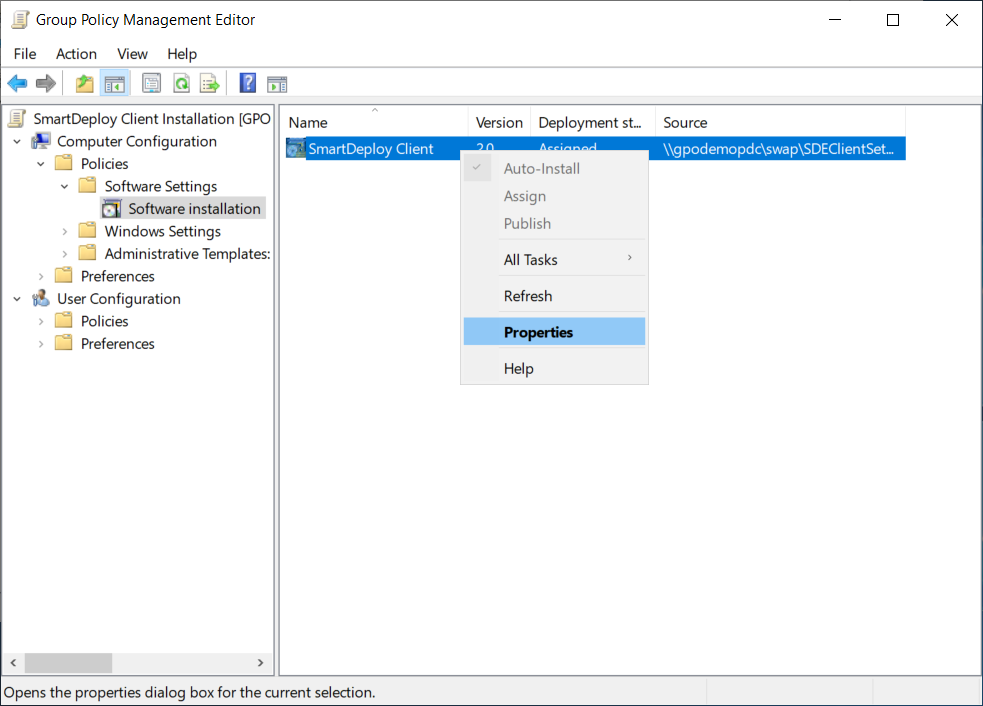Maximize the Group Policy Management Editor window
The width and height of the screenshot is (983, 706).
click(x=893, y=20)
